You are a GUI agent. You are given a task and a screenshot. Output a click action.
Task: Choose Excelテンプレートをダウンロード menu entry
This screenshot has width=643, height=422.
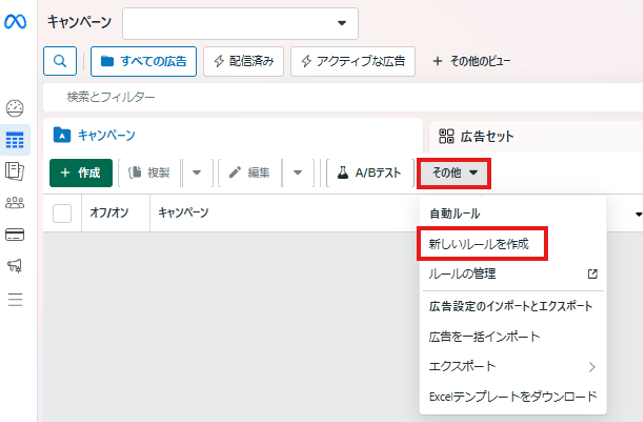513,397
